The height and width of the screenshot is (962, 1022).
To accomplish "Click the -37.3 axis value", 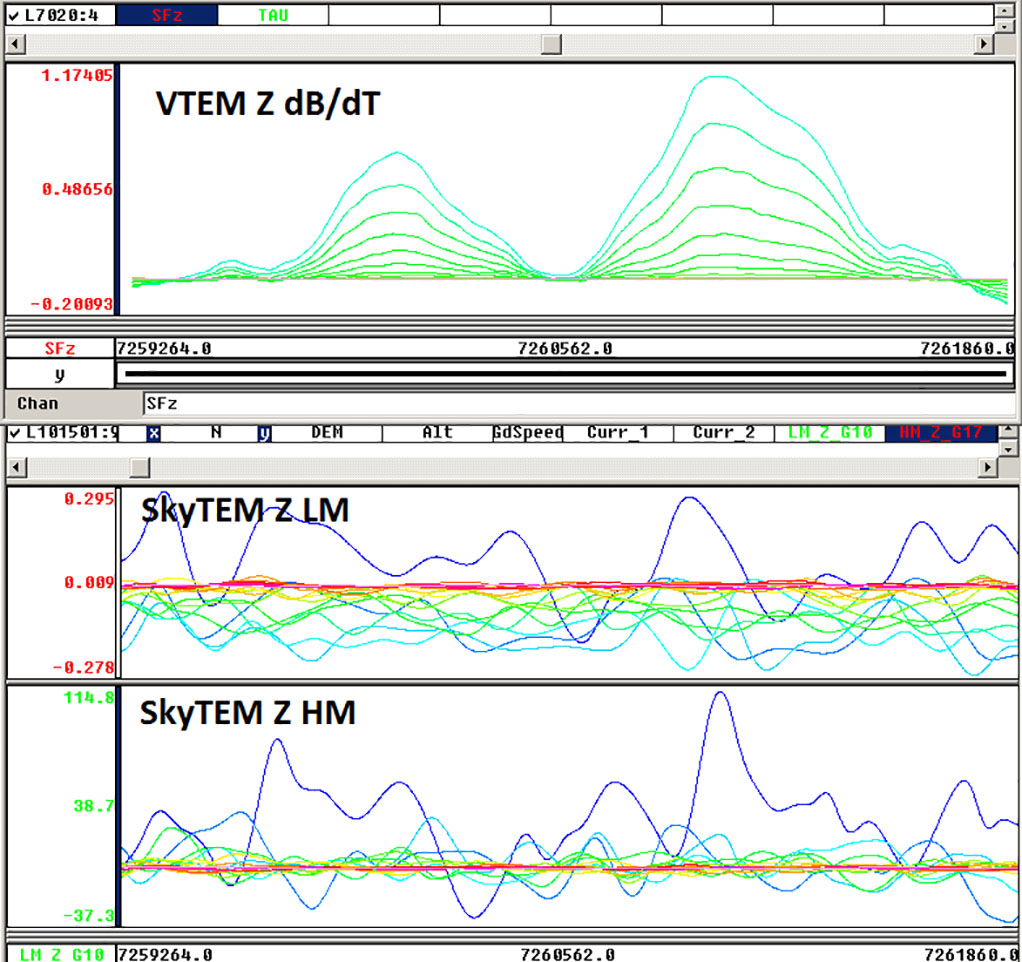I will point(89,916).
